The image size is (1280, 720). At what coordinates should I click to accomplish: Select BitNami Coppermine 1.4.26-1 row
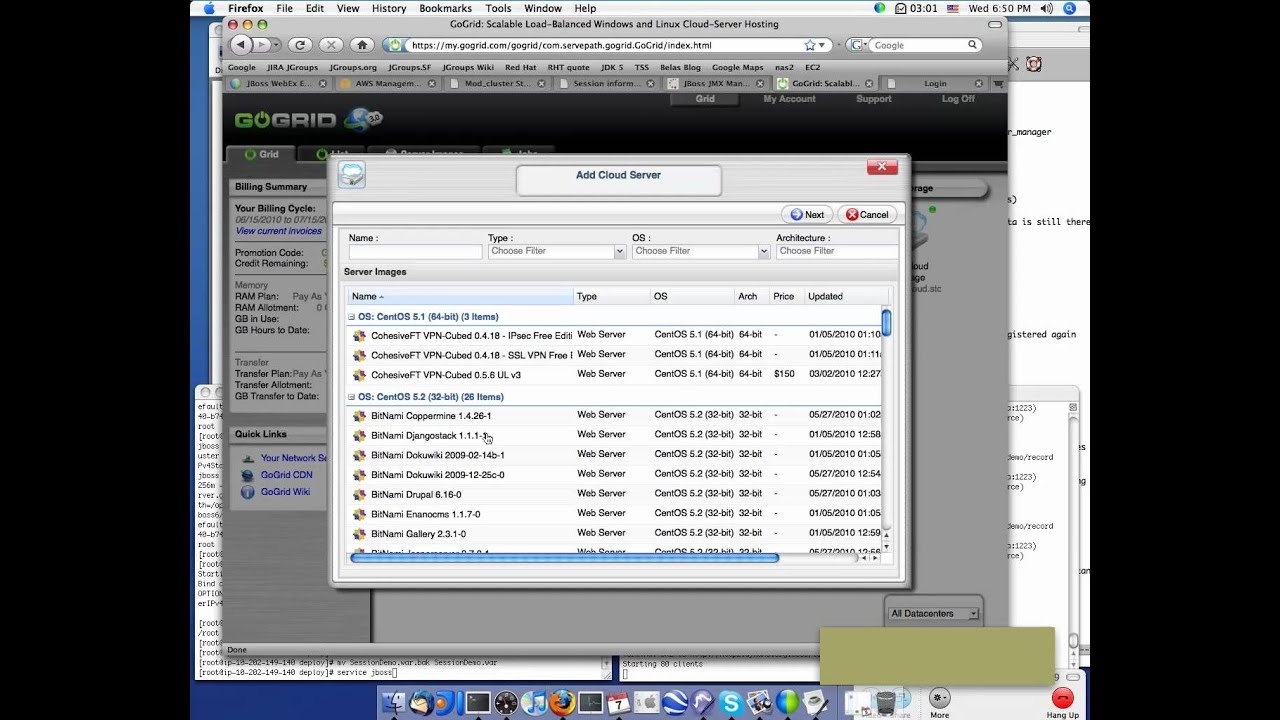click(x=615, y=415)
